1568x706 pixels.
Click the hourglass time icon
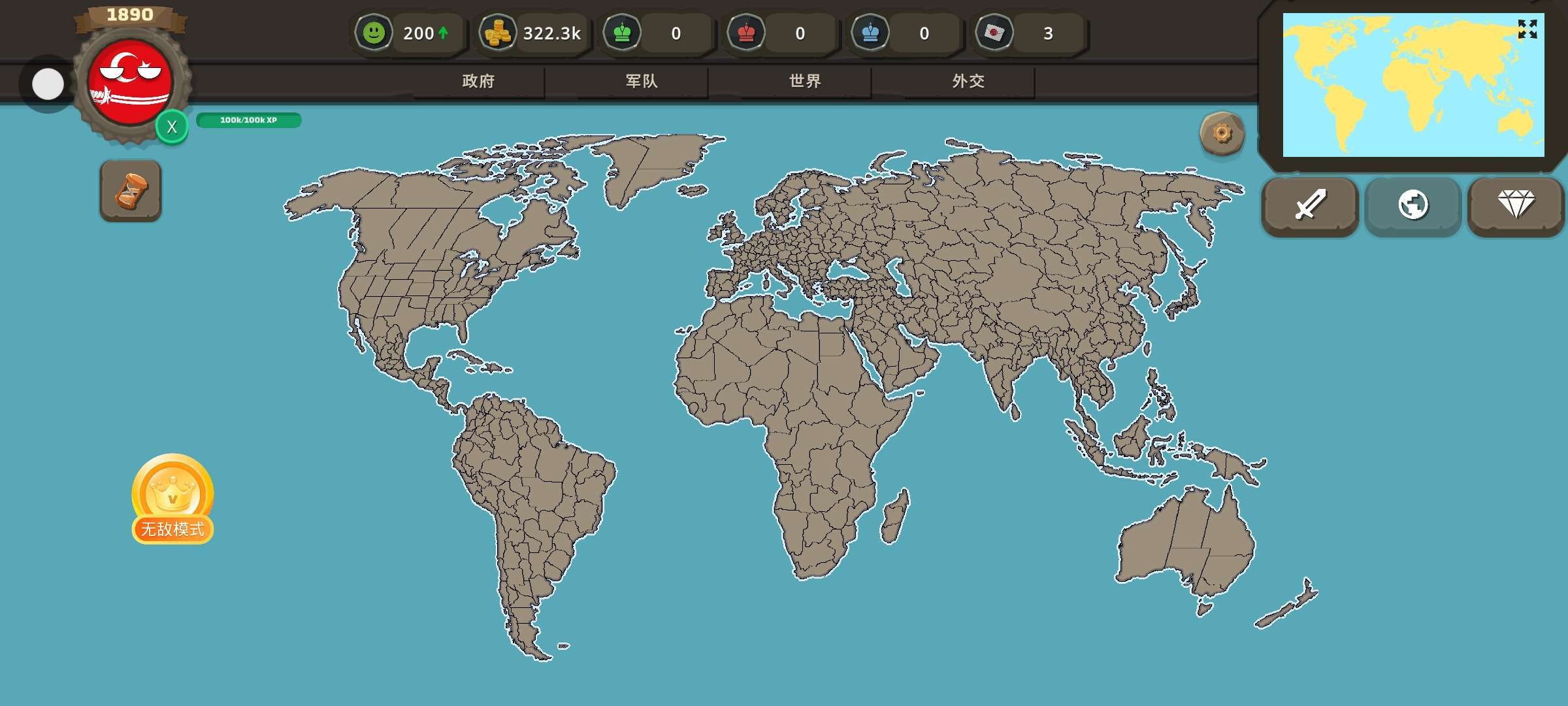click(131, 191)
